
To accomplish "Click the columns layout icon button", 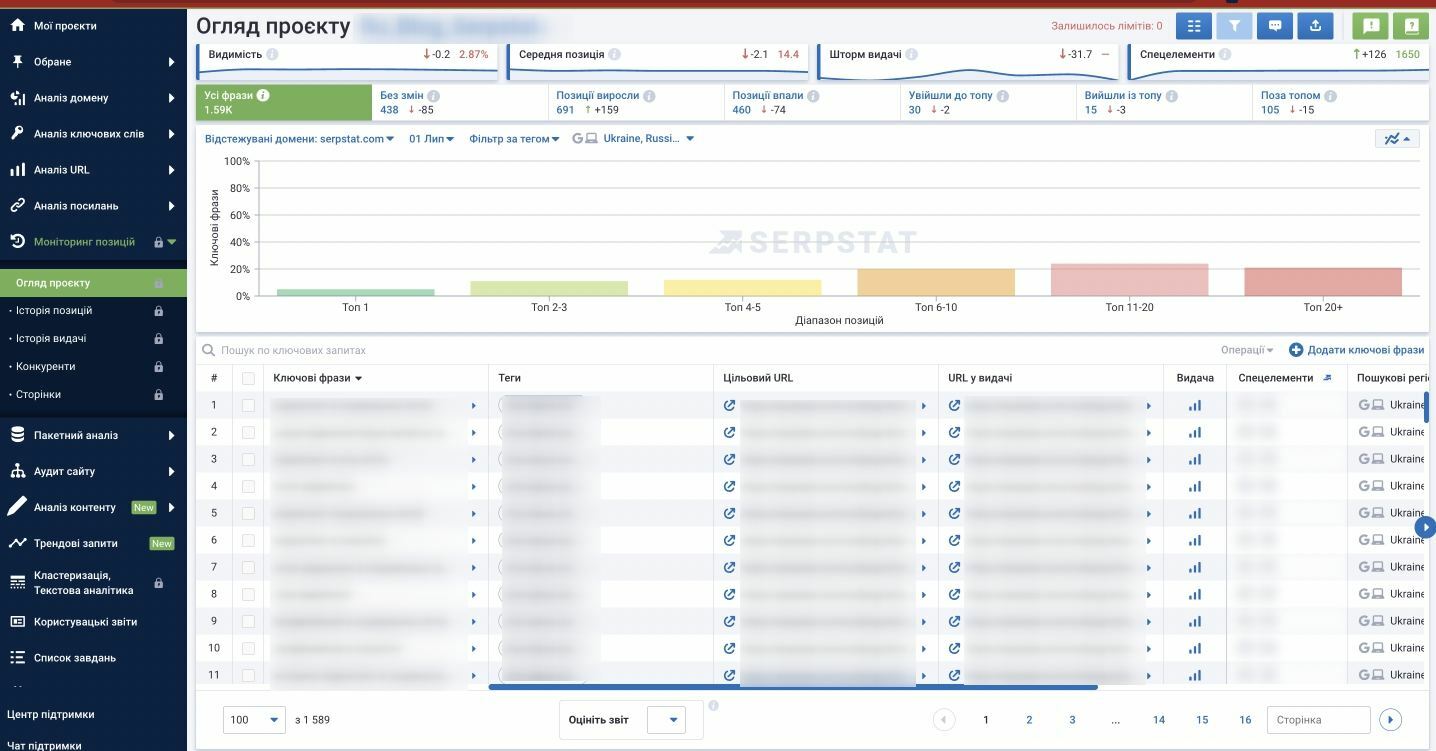I will [x=1194, y=27].
